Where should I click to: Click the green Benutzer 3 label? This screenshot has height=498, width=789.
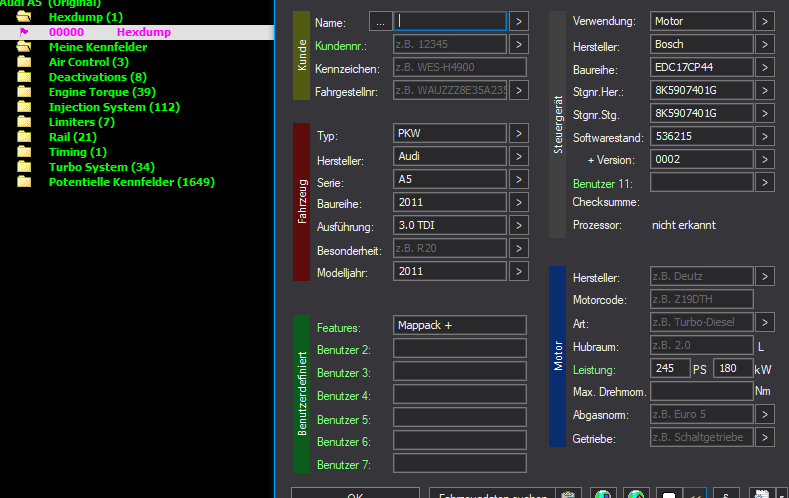344,373
